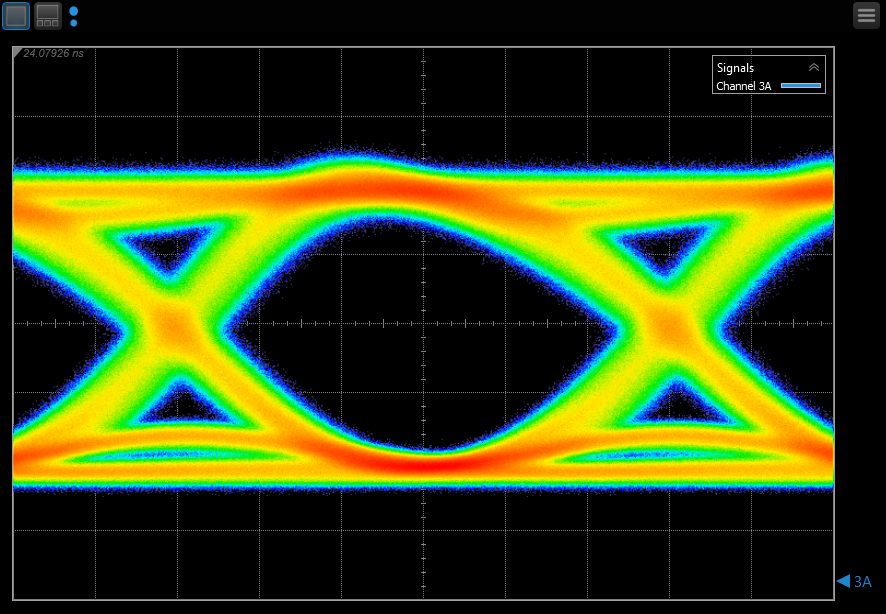
Task: Click the 24.07926 ns time offset label
Action: (x=53, y=53)
